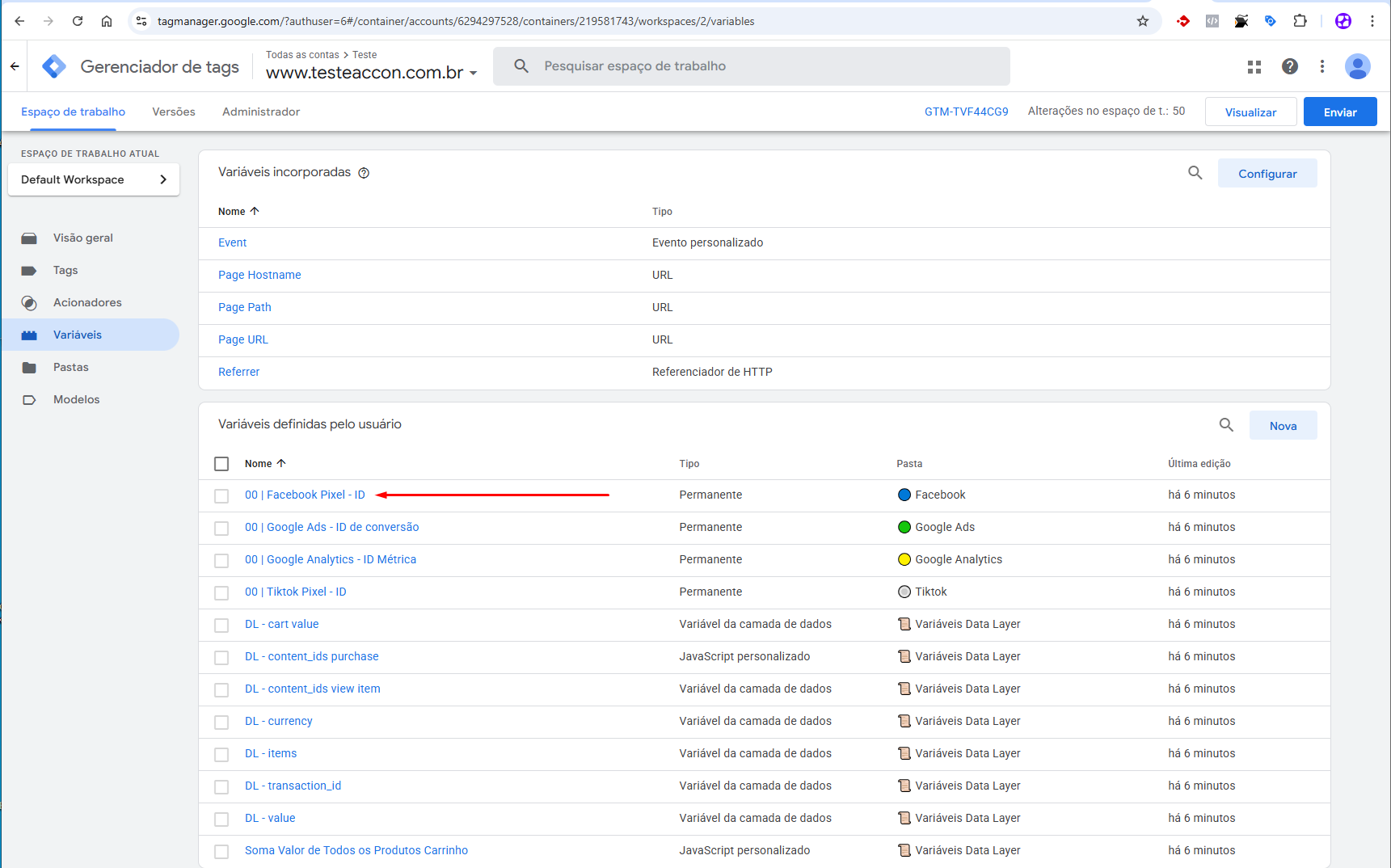This screenshot has width=1391, height=868.
Task: Click Todas as contas breadcrumb
Action: tap(302, 55)
